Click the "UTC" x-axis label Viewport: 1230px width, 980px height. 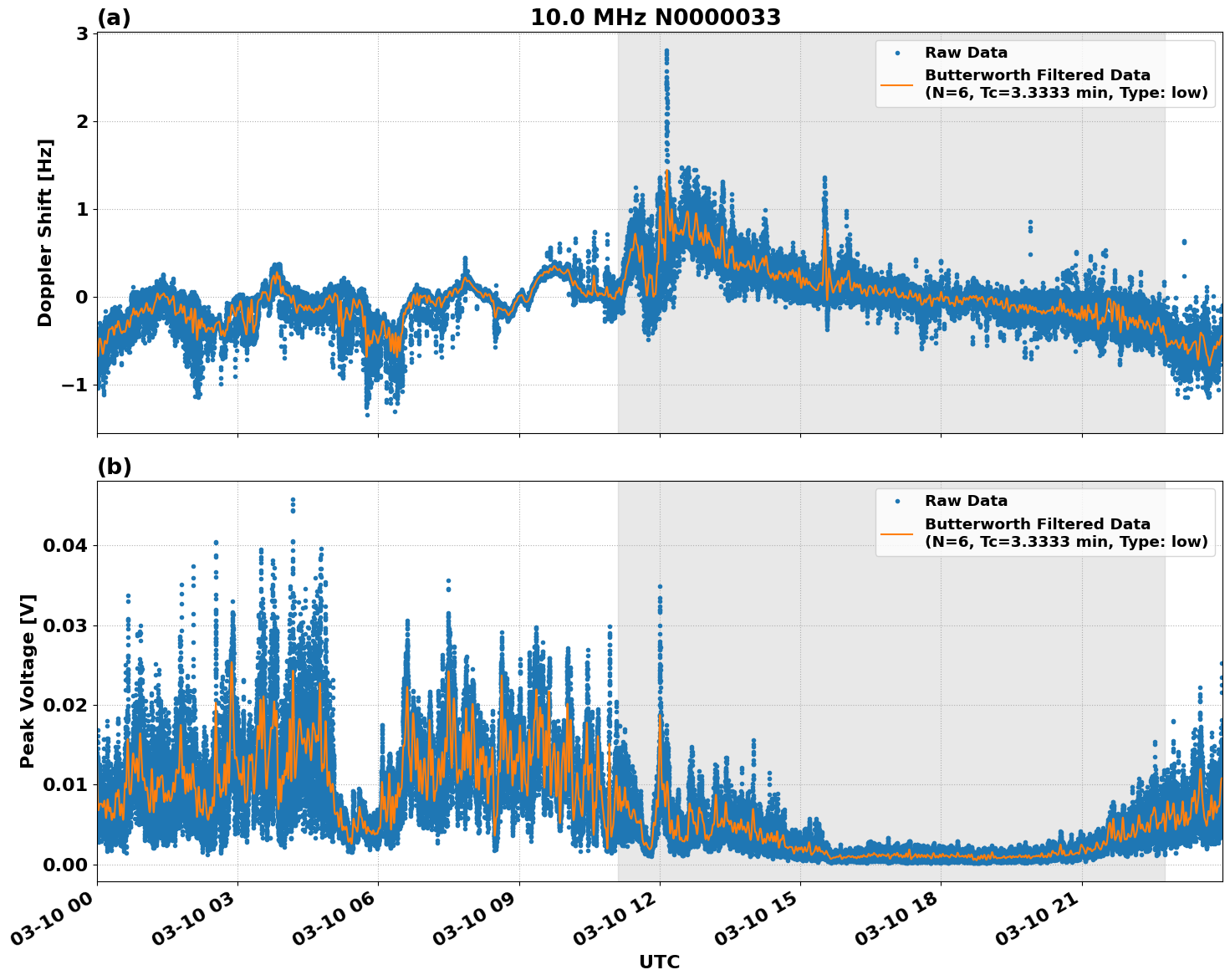(658, 962)
